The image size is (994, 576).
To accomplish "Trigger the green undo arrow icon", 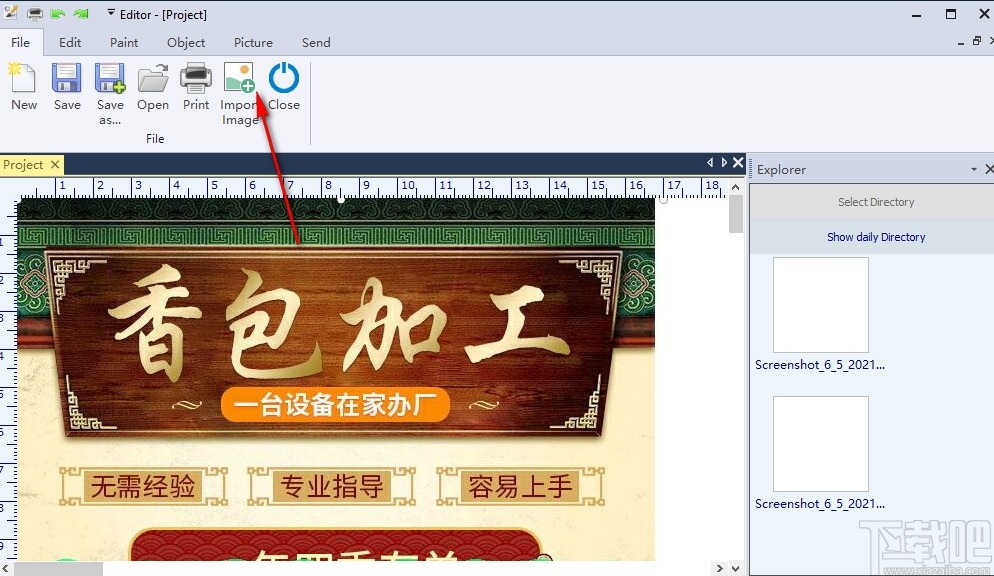I will point(57,14).
